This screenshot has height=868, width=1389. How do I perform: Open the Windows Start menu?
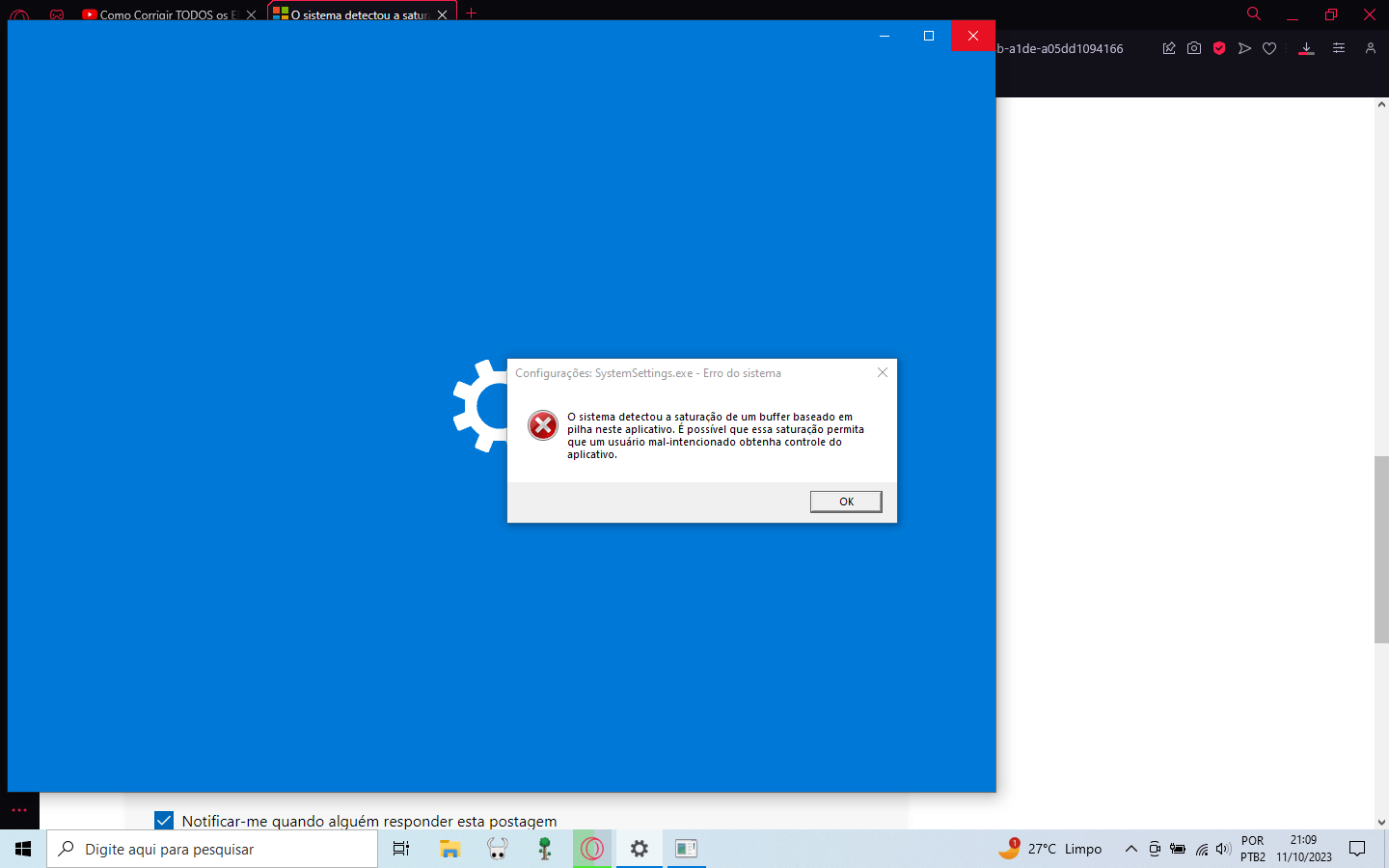[23, 849]
